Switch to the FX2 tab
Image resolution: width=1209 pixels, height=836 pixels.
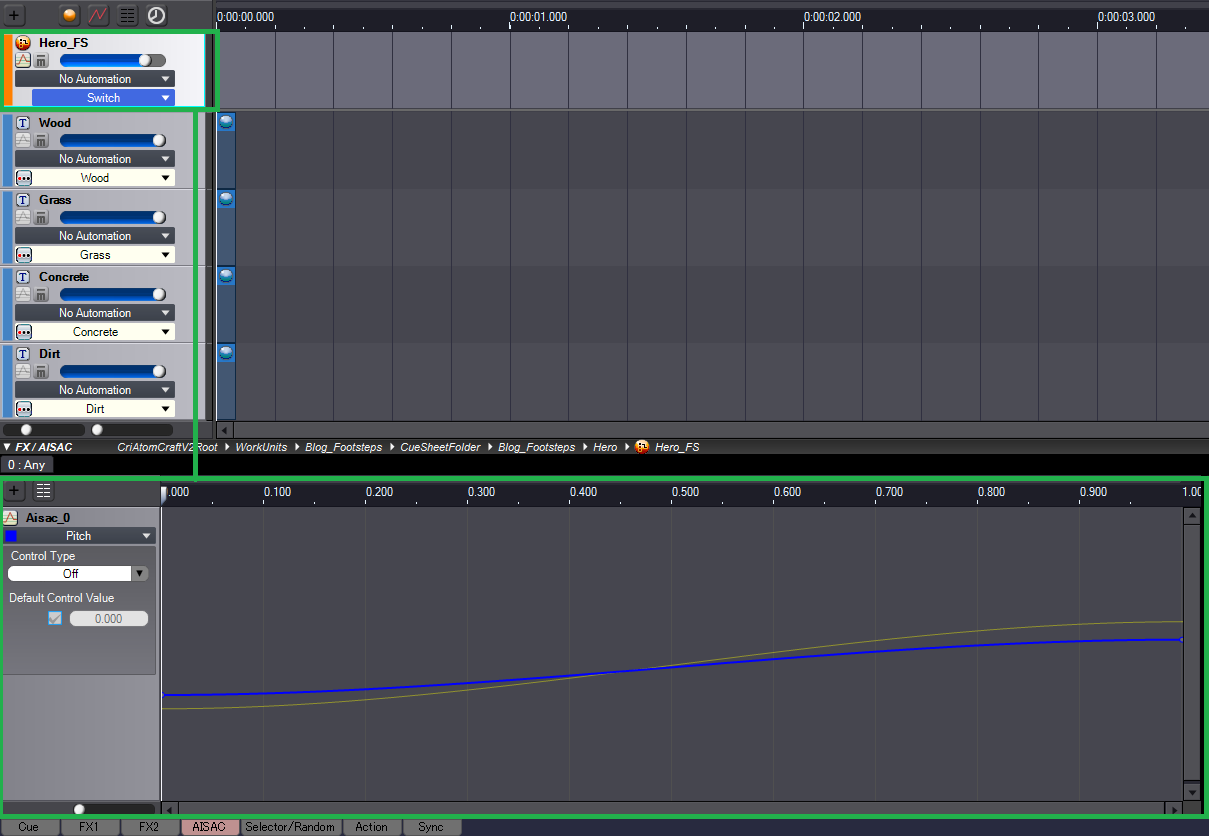point(150,827)
